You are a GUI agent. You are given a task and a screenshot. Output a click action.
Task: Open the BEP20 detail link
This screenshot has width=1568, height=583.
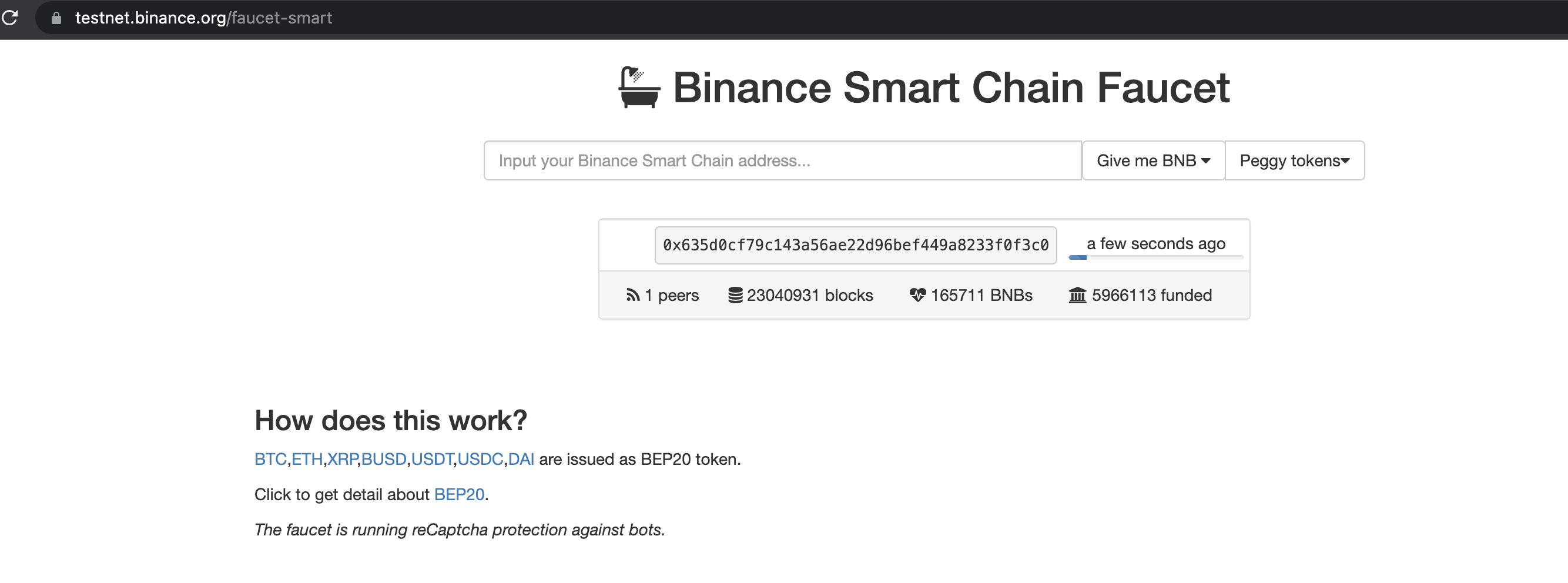pos(459,495)
